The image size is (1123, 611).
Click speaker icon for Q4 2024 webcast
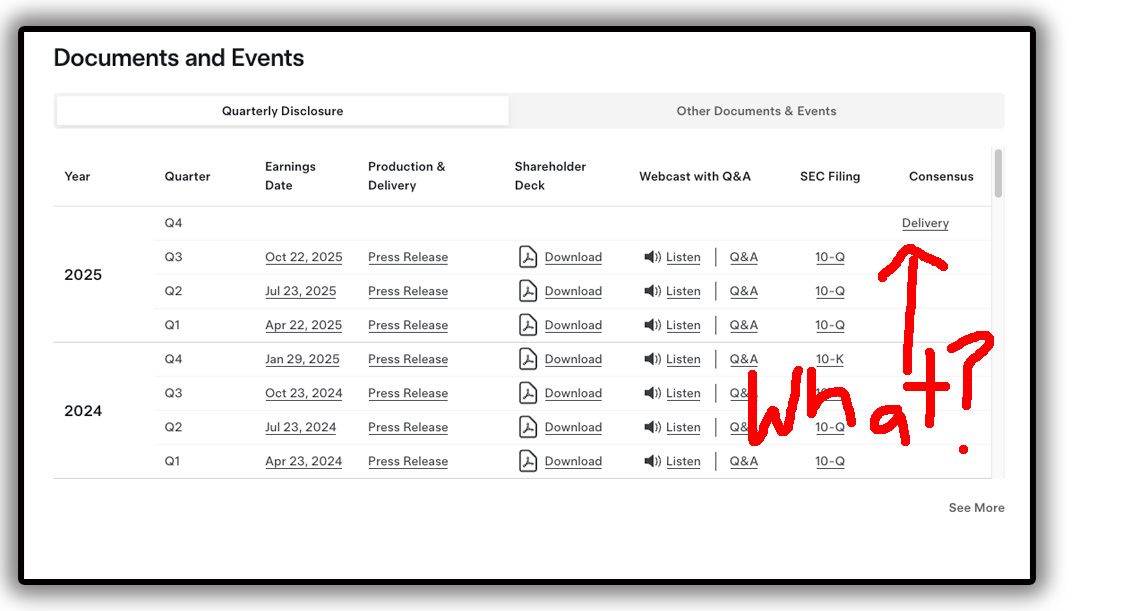click(x=652, y=359)
